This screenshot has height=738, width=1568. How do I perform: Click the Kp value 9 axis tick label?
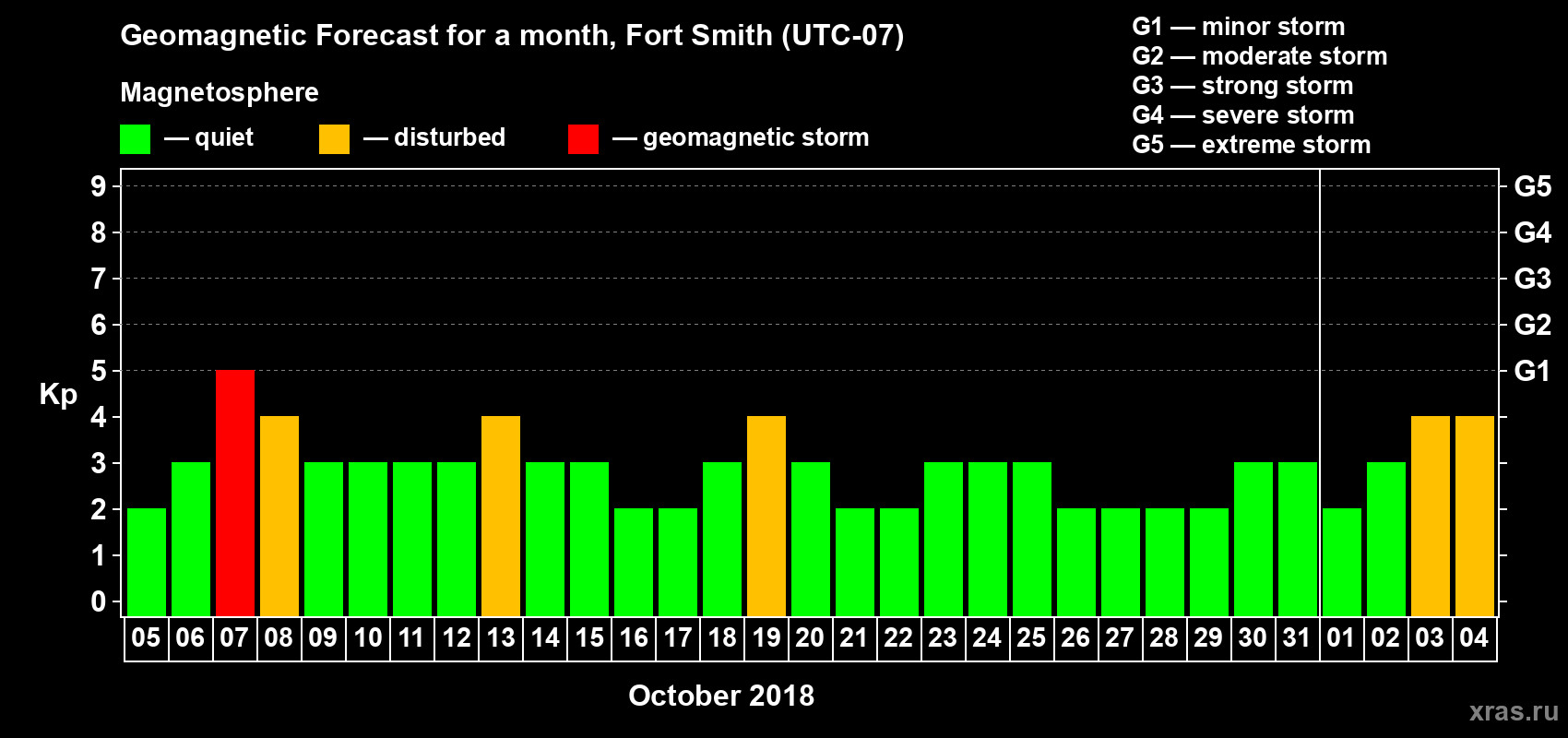click(x=99, y=186)
